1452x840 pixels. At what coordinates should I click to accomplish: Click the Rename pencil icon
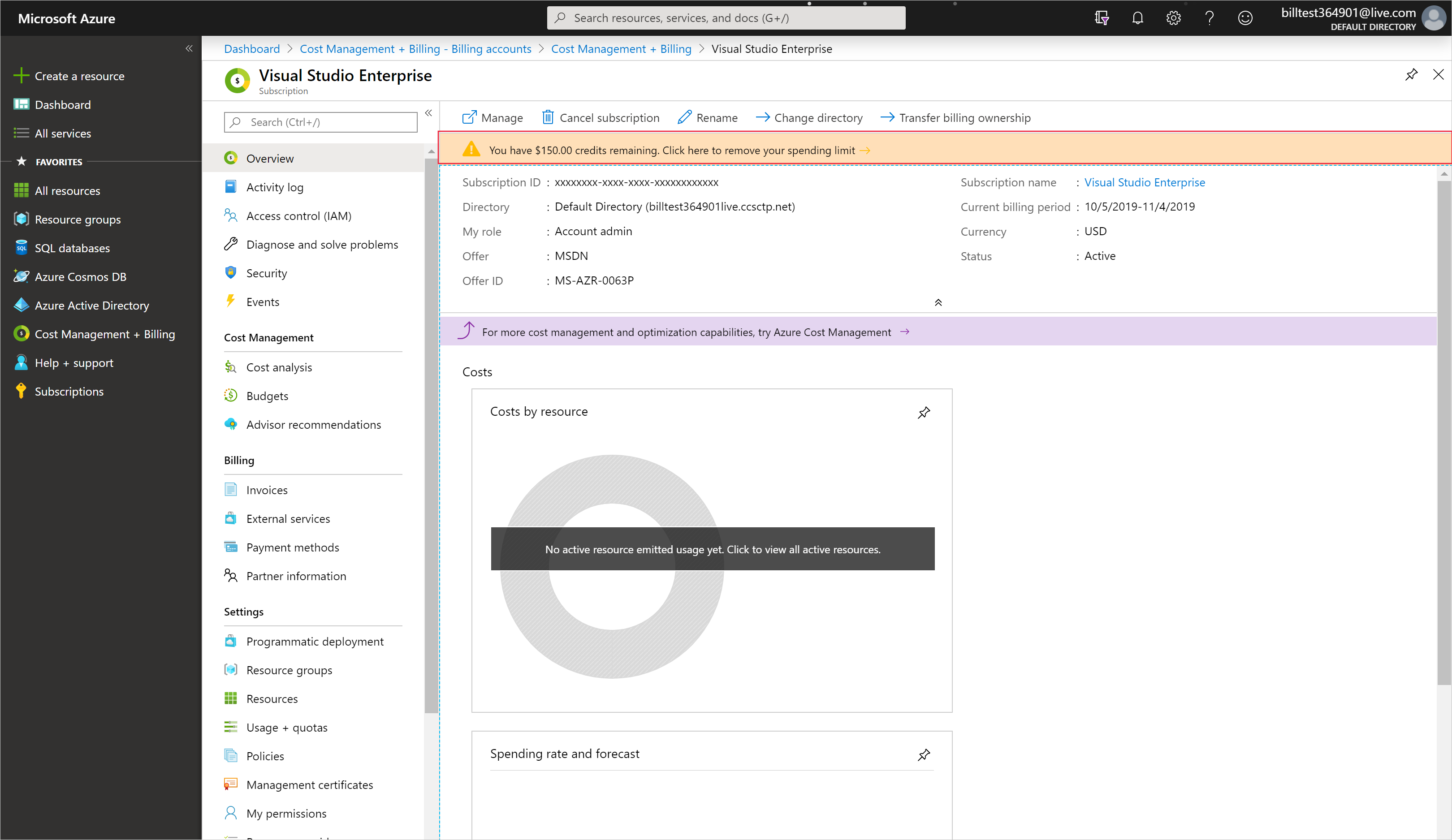[x=684, y=117]
